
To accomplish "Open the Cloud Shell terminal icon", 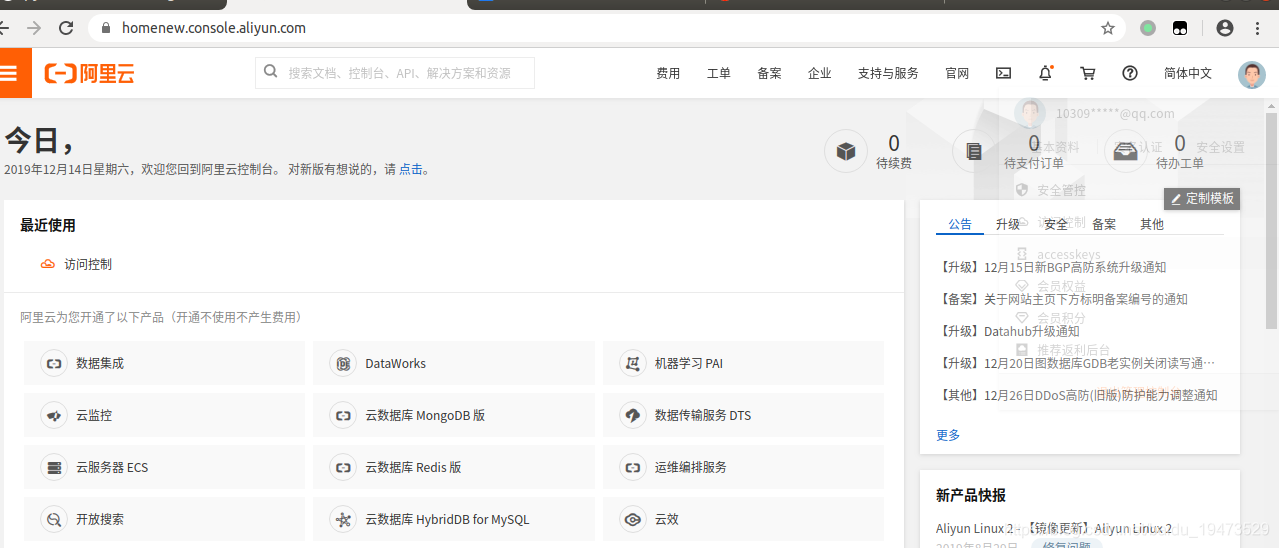I will pyautogui.click(x=1004, y=73).
